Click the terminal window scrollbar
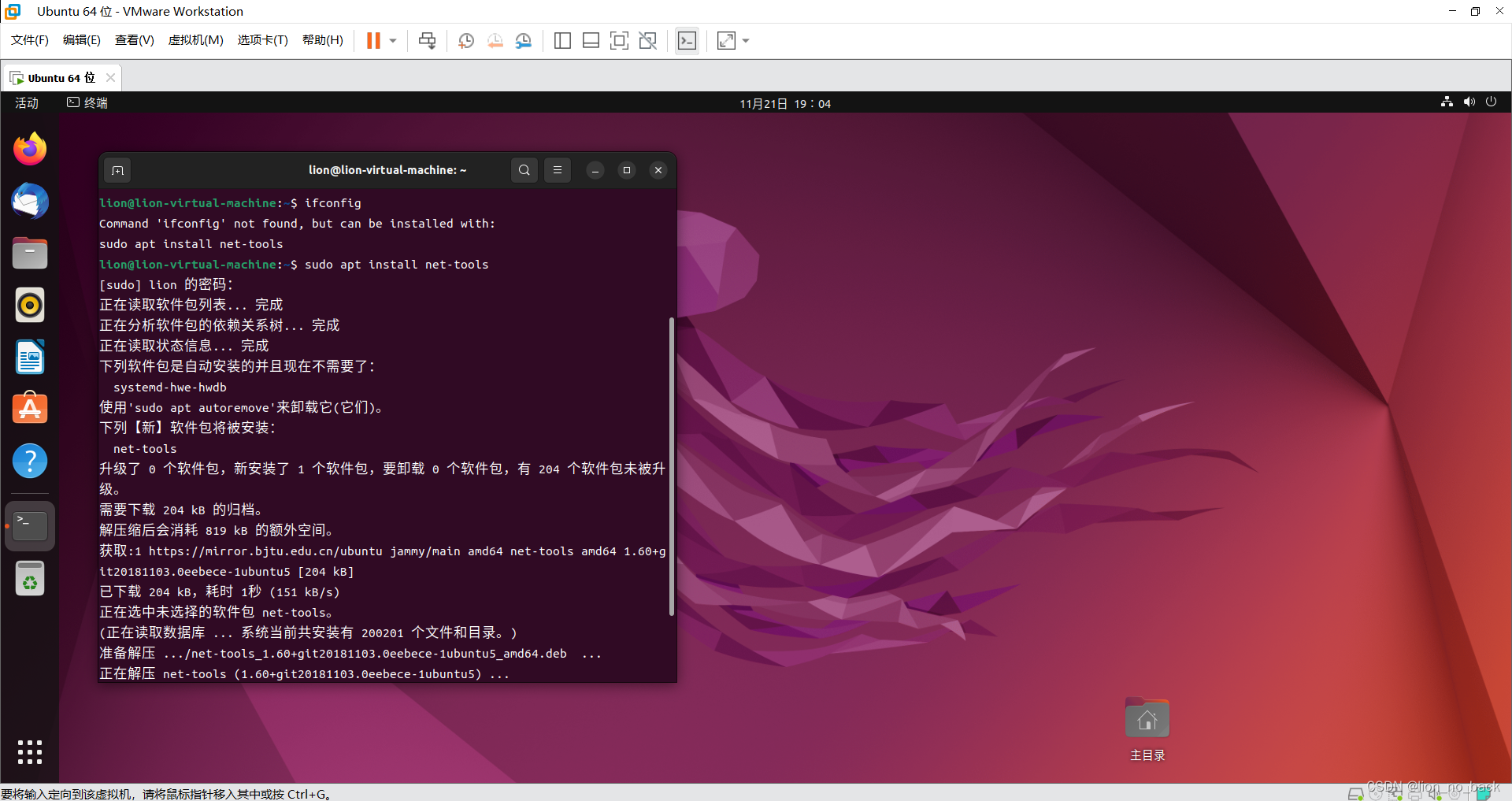This screenshot has height=801, width=1512. click(x=671, y=465)
